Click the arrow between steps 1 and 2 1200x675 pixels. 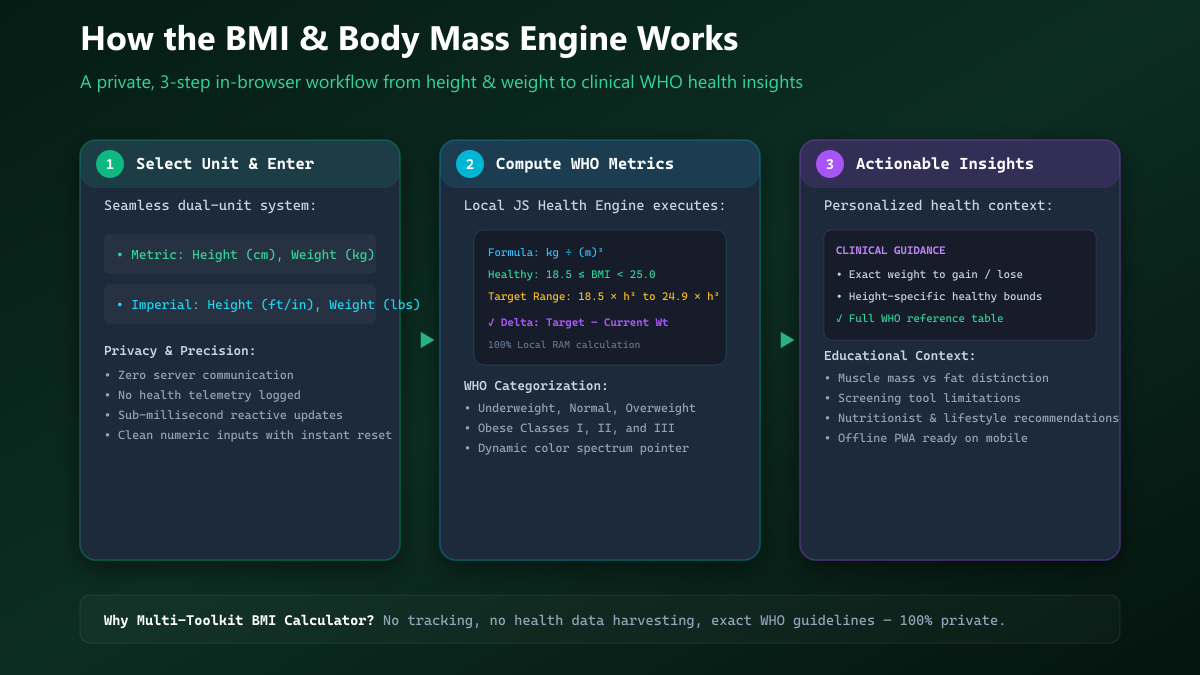[427, 340]
